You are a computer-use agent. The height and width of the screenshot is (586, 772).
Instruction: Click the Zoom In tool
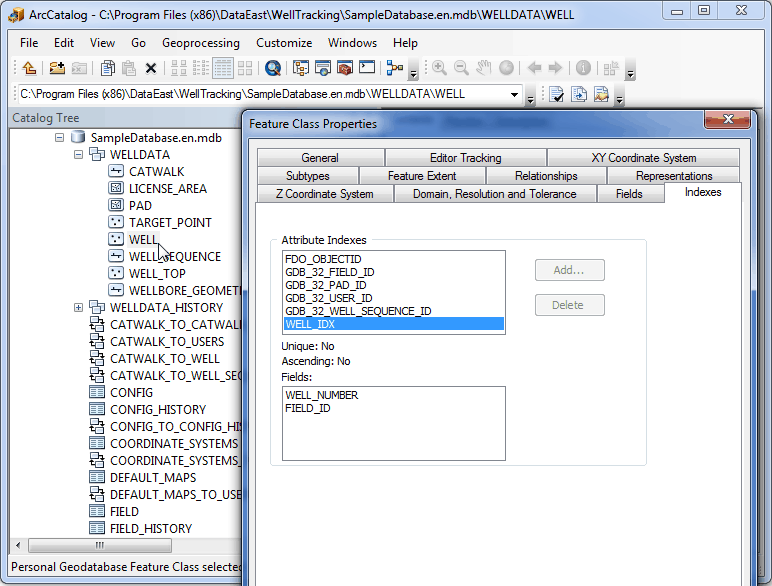(439, 68)
